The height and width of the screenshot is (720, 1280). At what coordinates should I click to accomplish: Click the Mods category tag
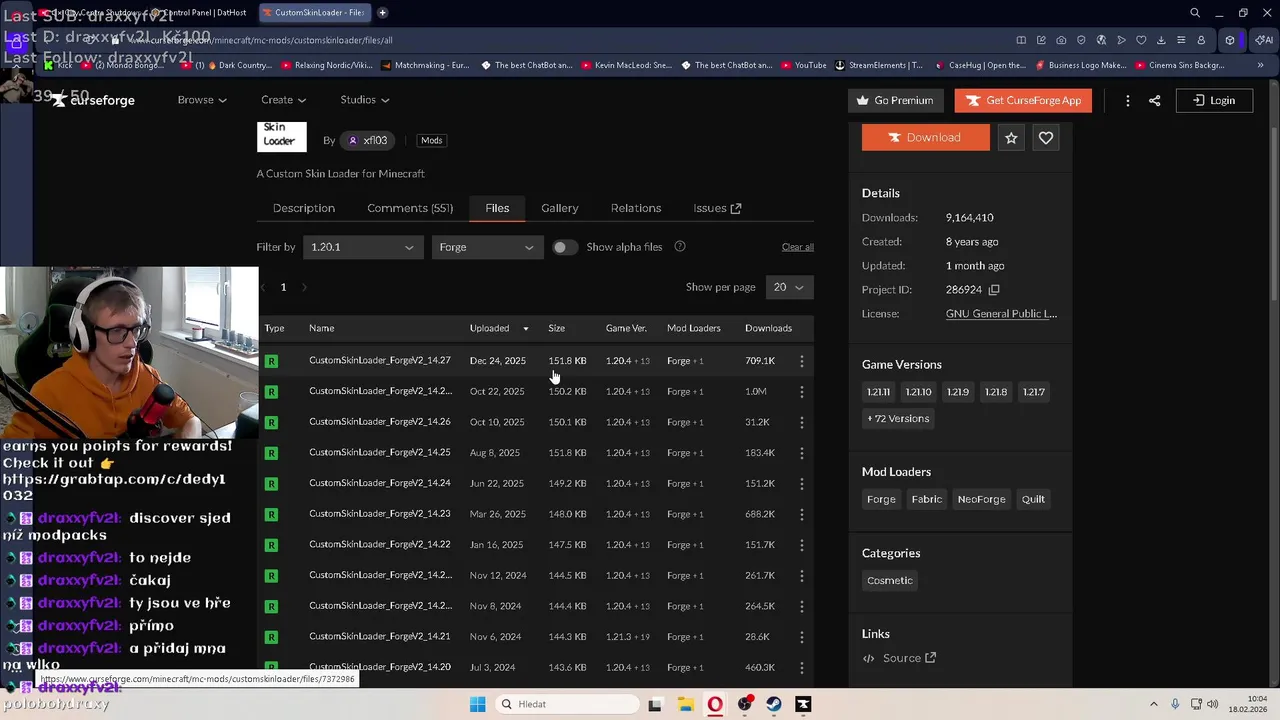click(x=431, y=141)
